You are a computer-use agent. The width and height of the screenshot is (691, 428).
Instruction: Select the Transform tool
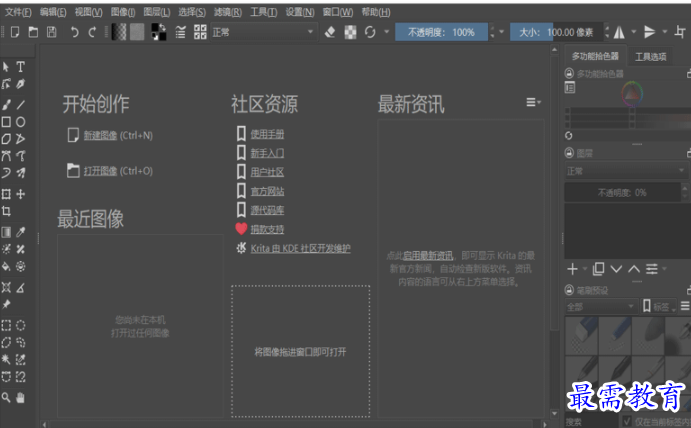click(6, 194)
